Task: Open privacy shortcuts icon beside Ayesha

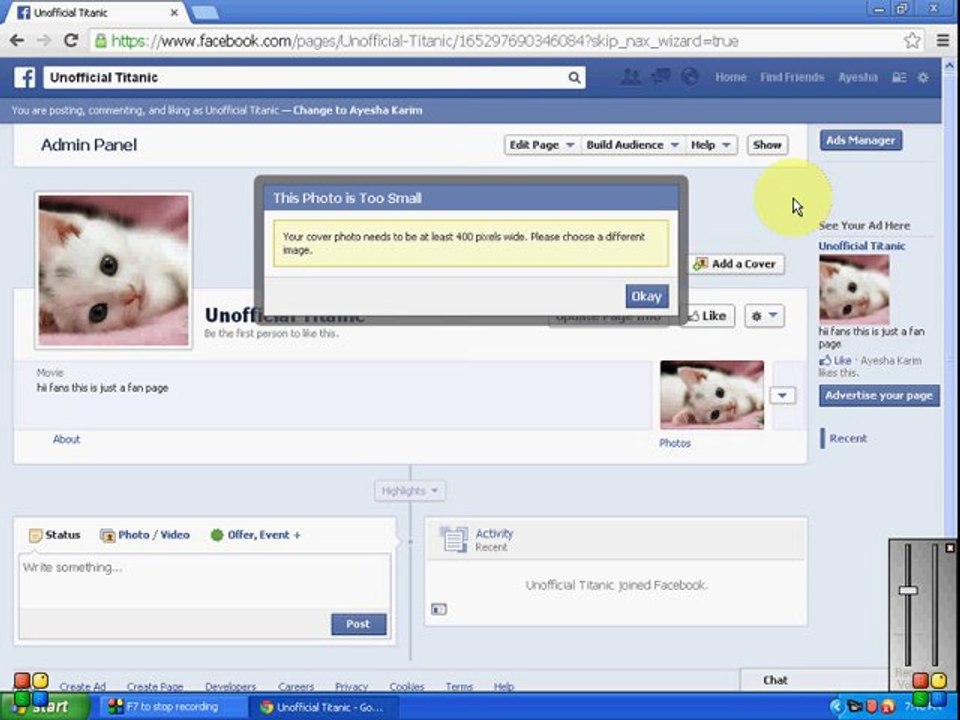Action: point(898,78)
